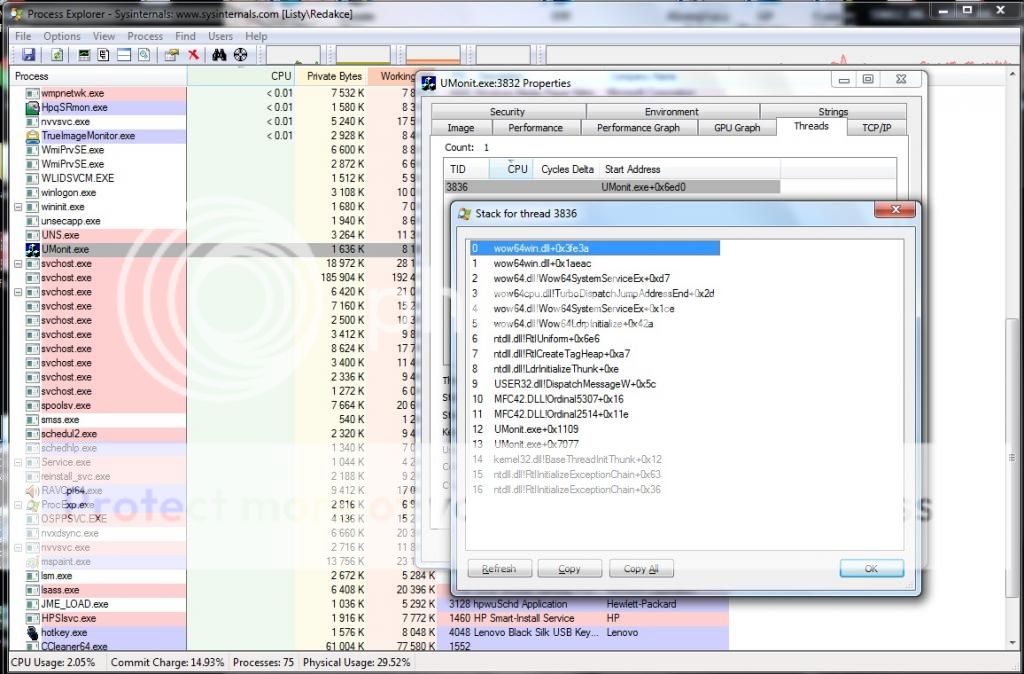Screen dimensions: 1024x674
Task: Sort by the Private Bytes column header
Action: (x=331, y=76)
